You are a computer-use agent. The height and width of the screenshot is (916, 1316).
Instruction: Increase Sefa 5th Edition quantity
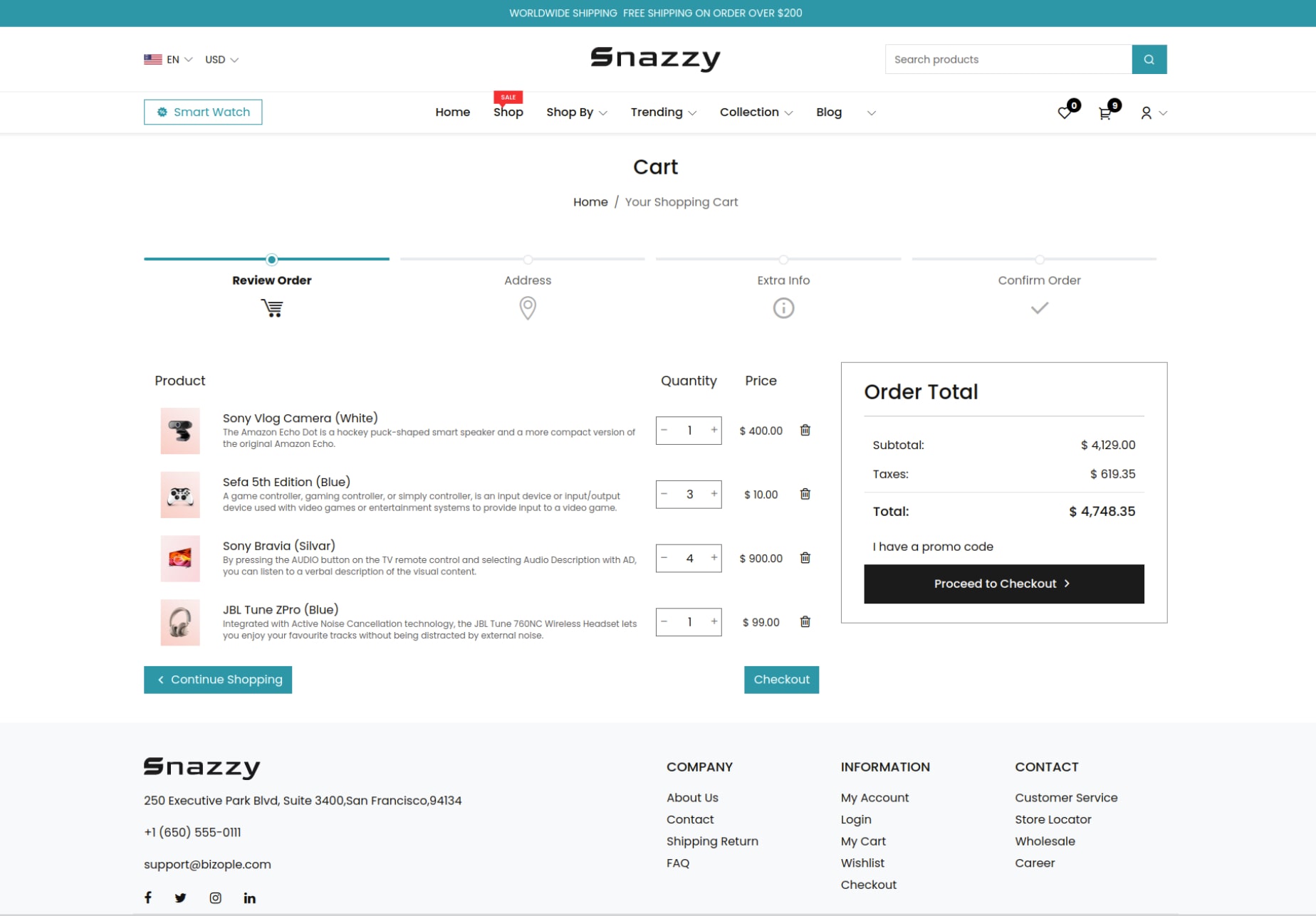tap(714, 494)
